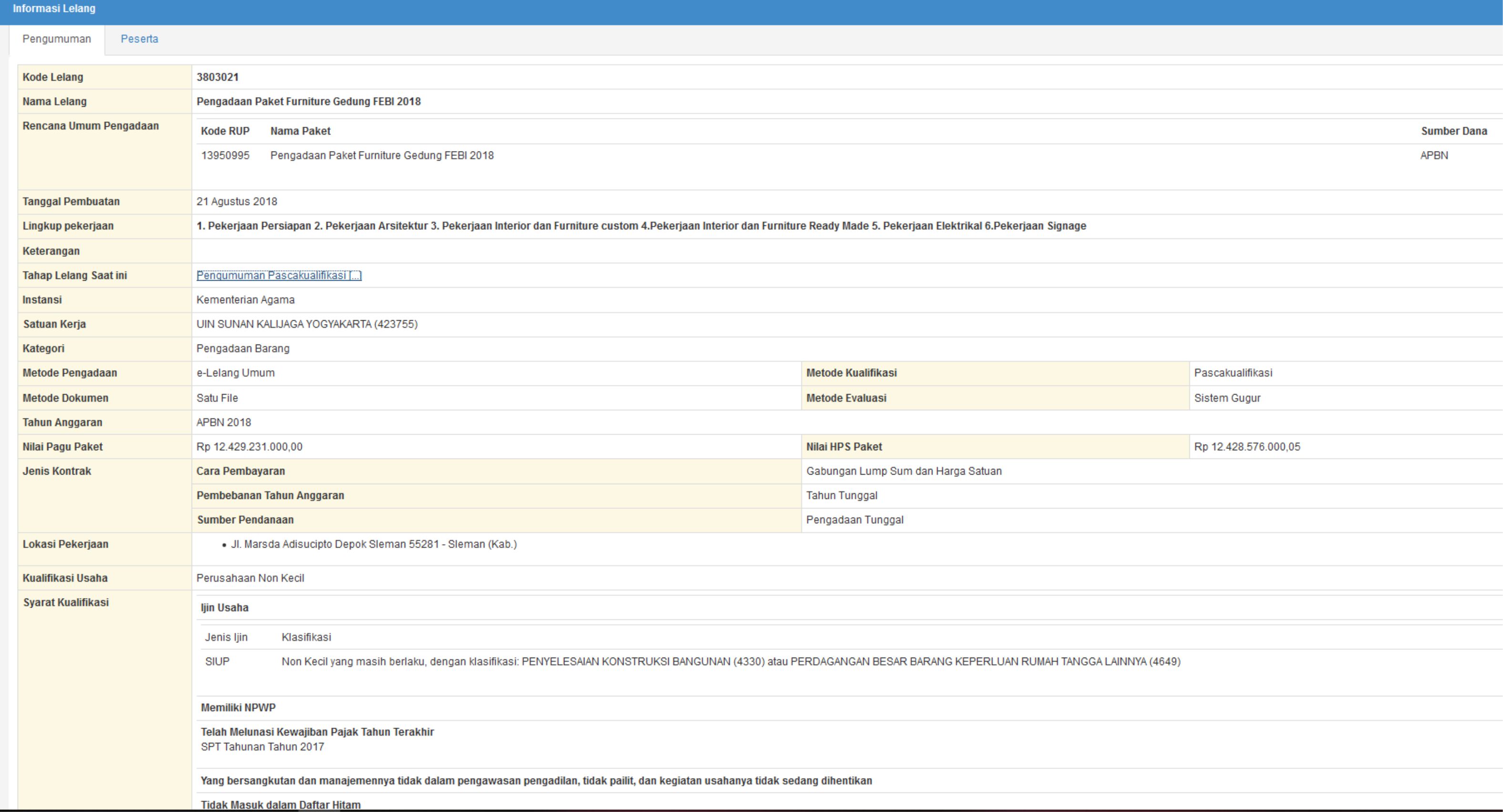Click the Kode RUP column header
Image resolution: width=1503 pixels, height=812 pixels.
click(225, 131)
